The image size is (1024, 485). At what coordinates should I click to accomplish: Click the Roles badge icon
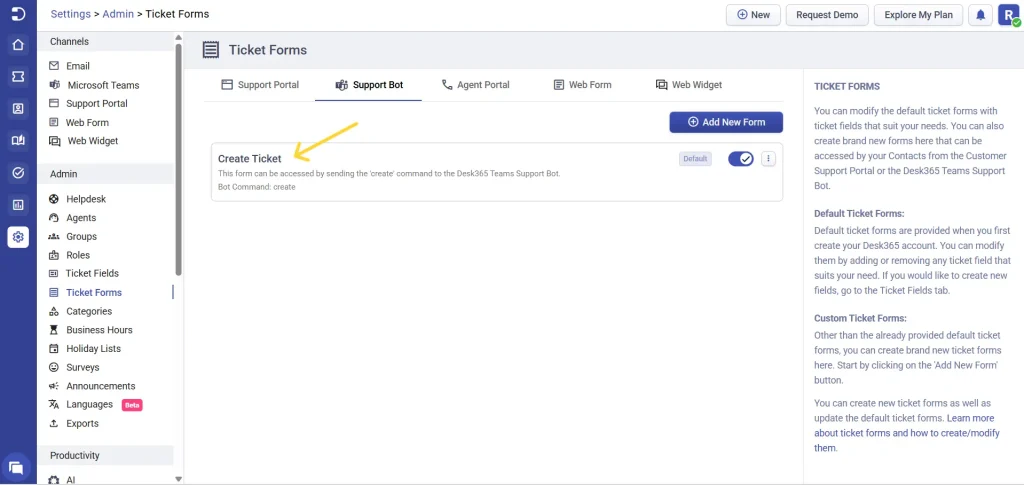(x=54, y=255)
